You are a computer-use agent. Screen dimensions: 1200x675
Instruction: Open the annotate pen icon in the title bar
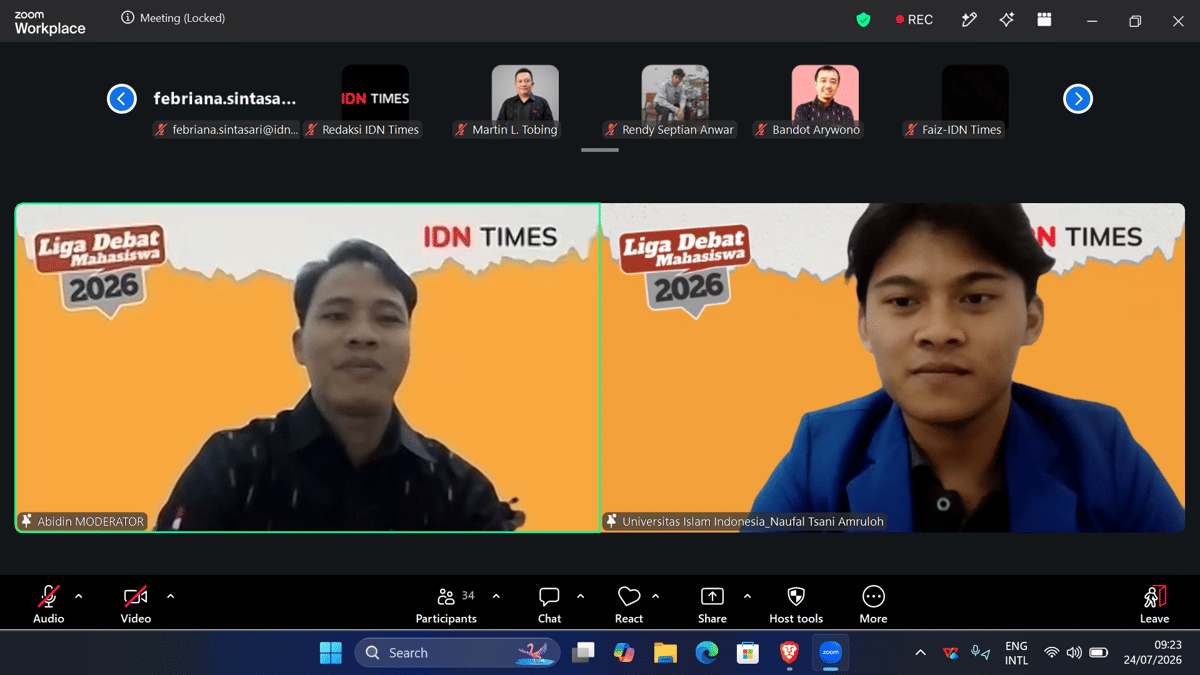coord(968,20)
